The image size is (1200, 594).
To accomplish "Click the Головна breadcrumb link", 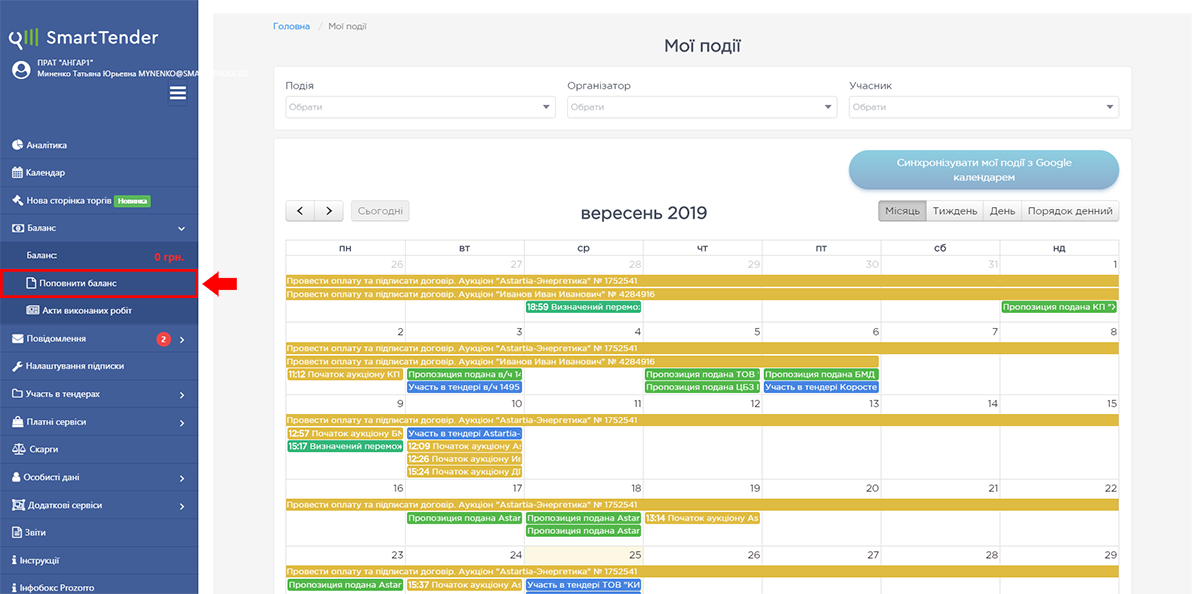I will click(x=291, y=26).
